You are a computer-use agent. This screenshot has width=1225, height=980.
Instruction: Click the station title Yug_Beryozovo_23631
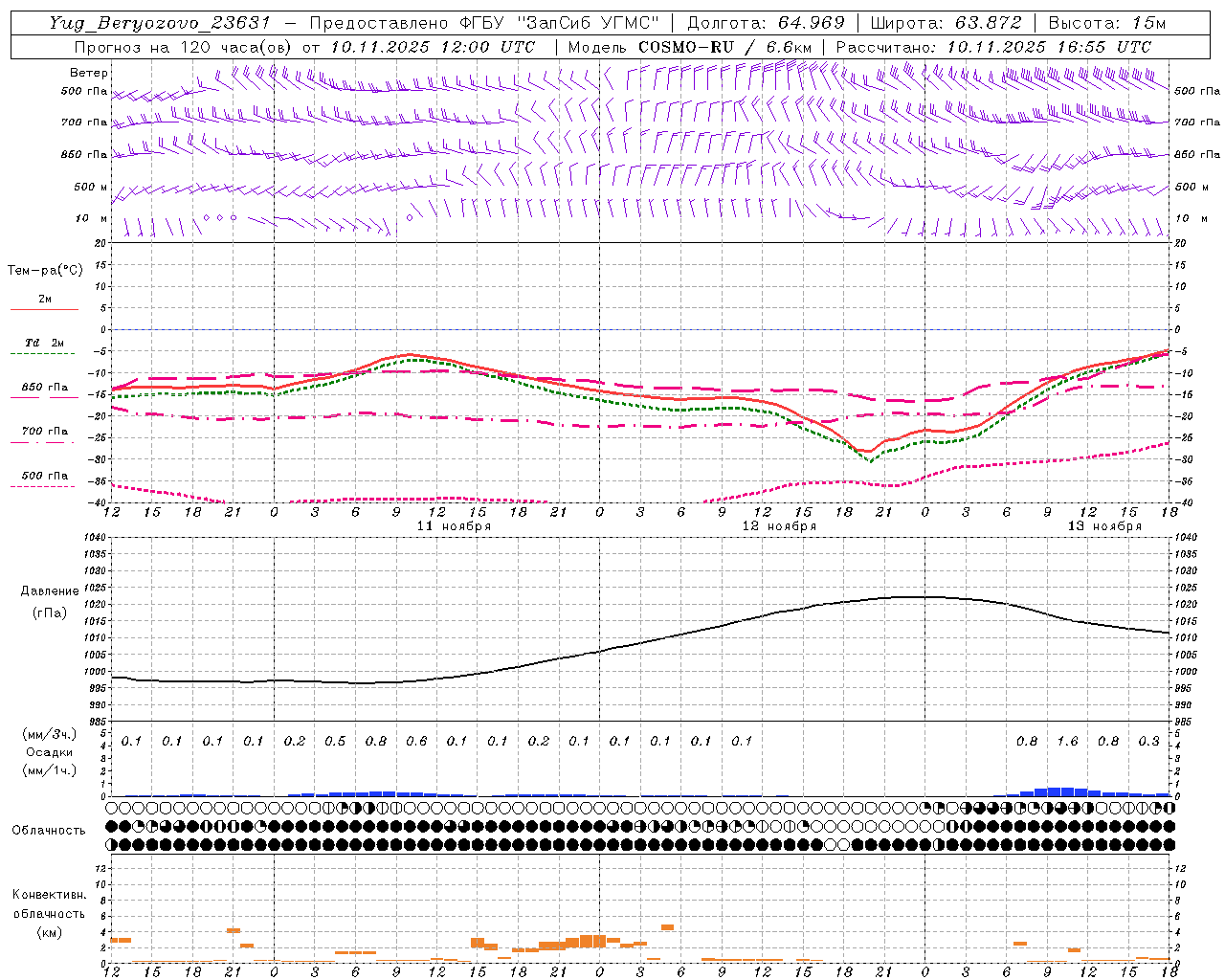coord(160,23)
